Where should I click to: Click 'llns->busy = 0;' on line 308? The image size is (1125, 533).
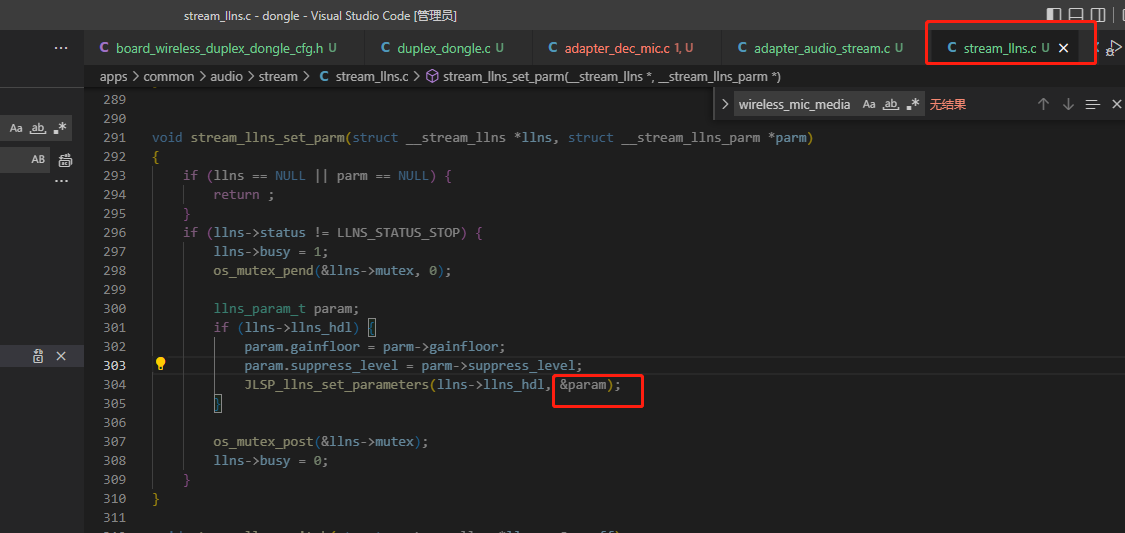(271, 461)
